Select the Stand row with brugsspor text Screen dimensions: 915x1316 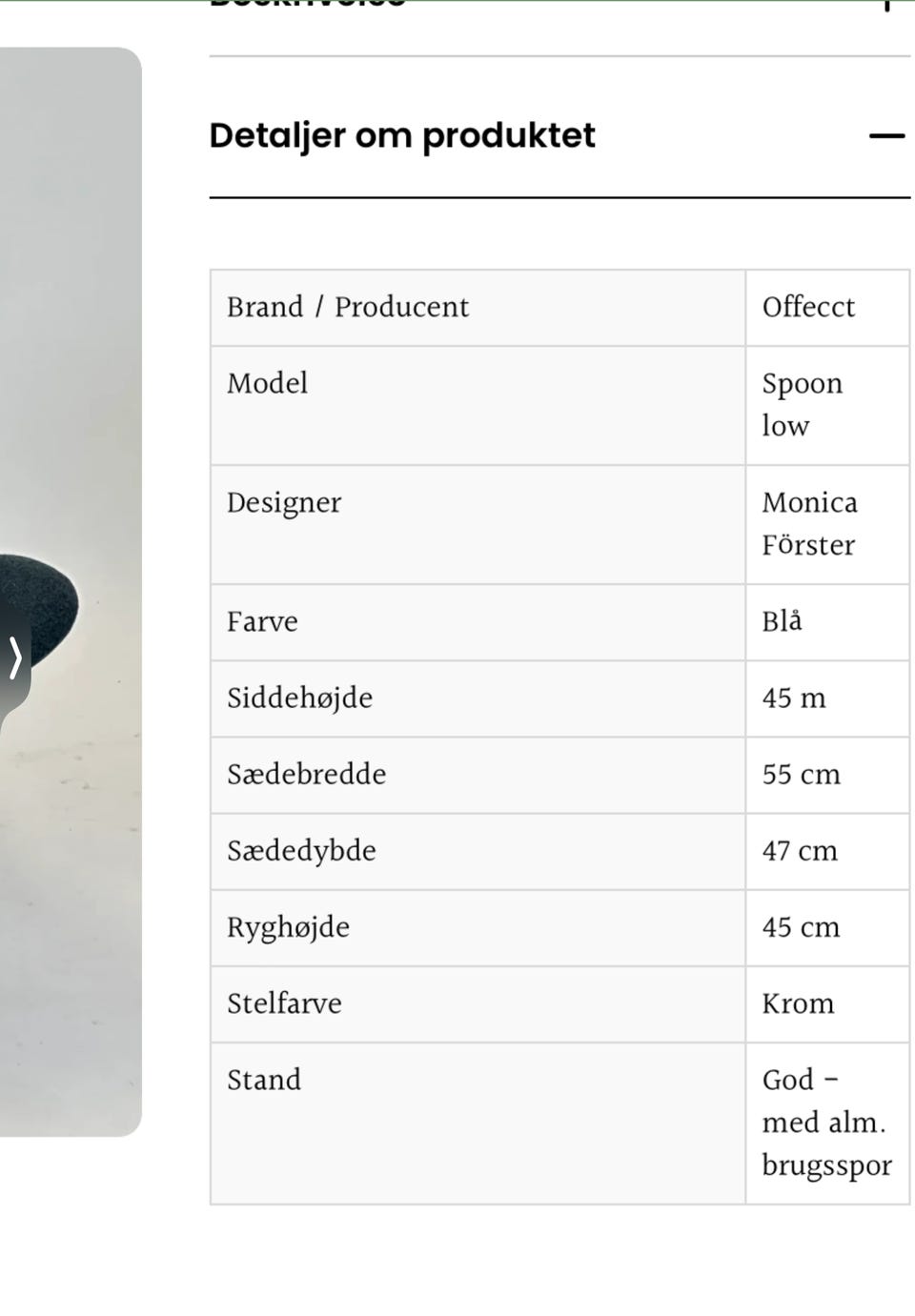(477, 1123)
